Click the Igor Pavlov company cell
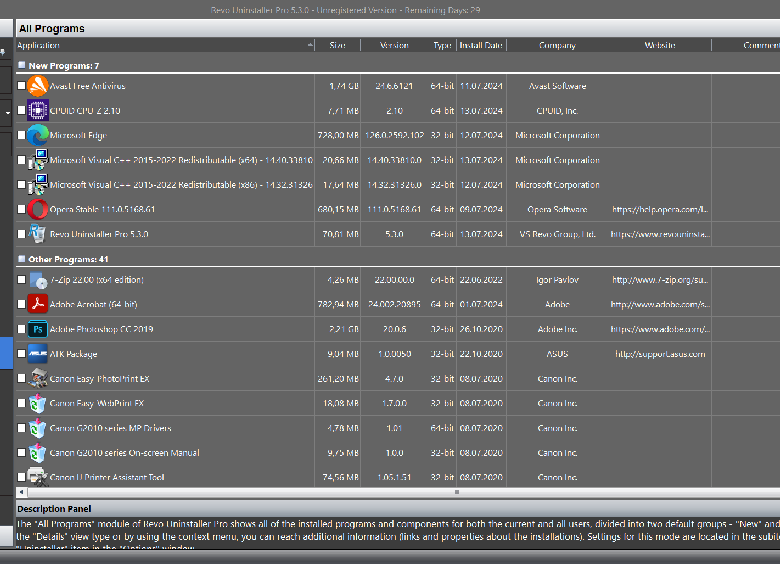Image resolution: width=780 pixels, height=564 pixels. [557, 280]
